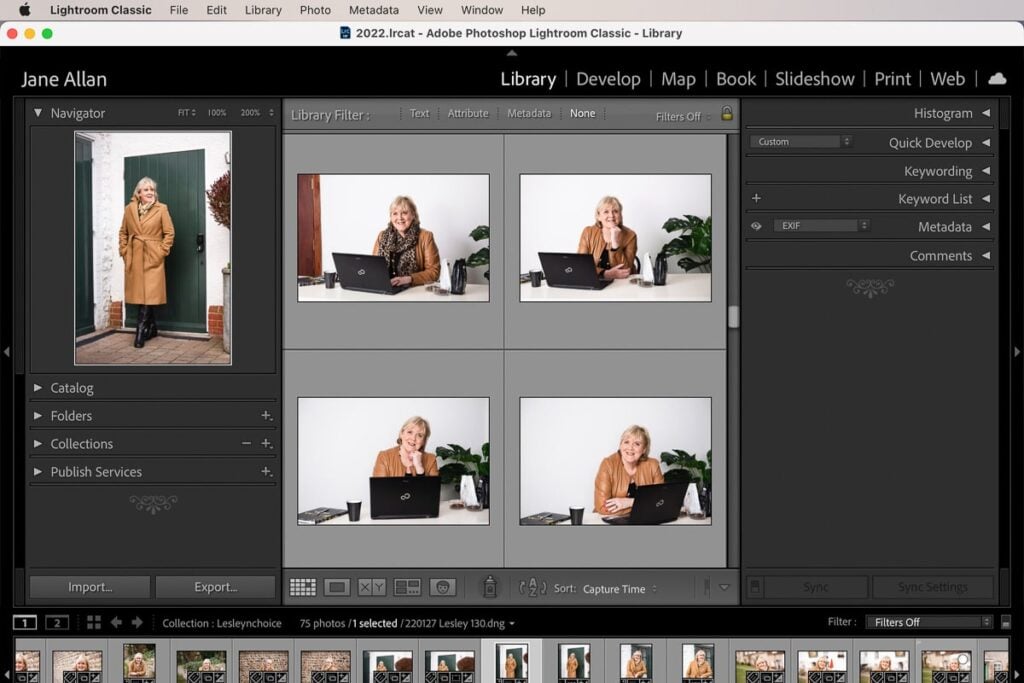Toggle the Library Filter lock
The width and height of the screenshot is (1024, 683).
(x=726, y=113)
